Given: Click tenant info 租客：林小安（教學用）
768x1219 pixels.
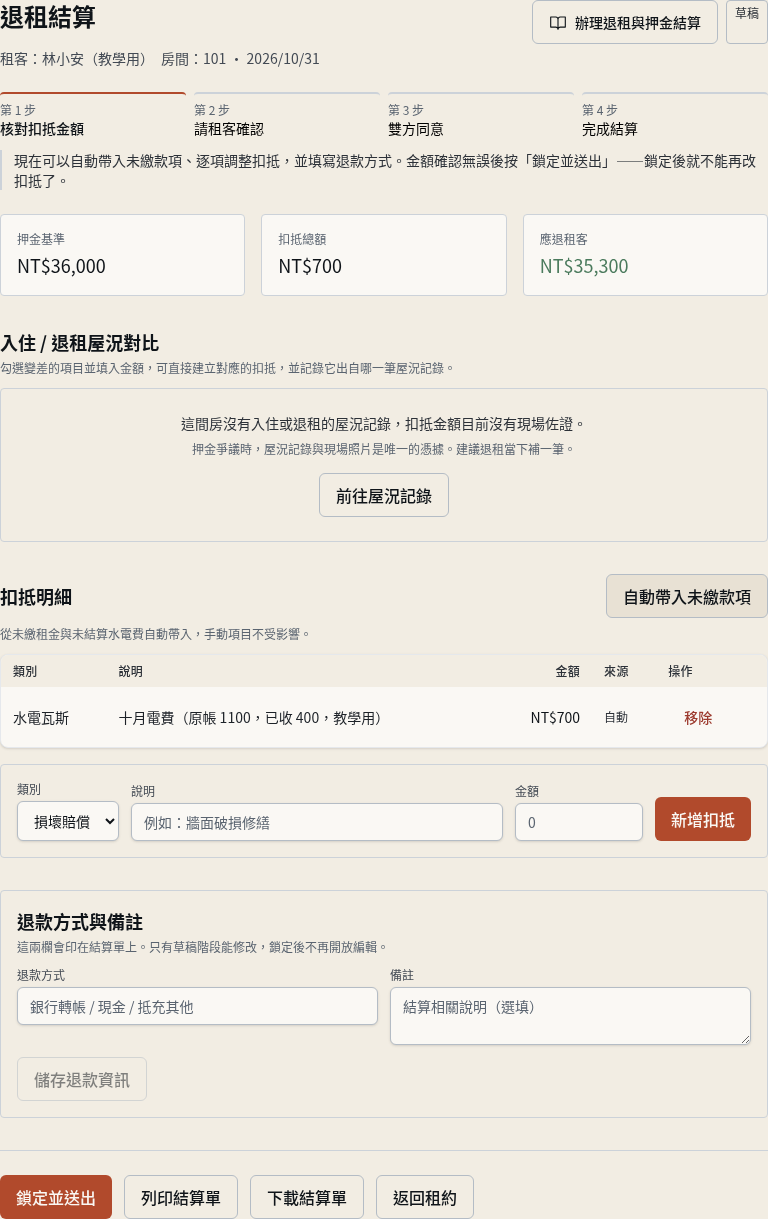Looking at the screenshot, I should (x=74, y=58).
